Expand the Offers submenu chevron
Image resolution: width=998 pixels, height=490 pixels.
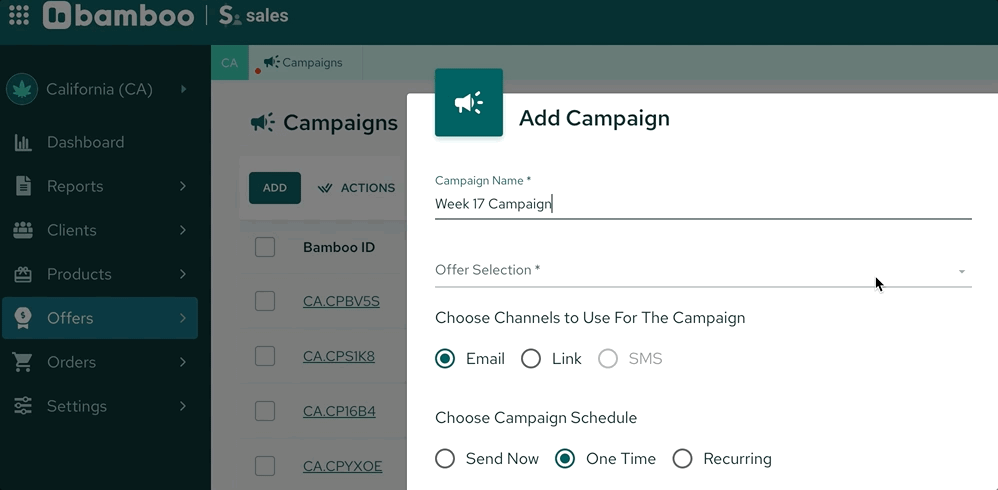[183, 318]
